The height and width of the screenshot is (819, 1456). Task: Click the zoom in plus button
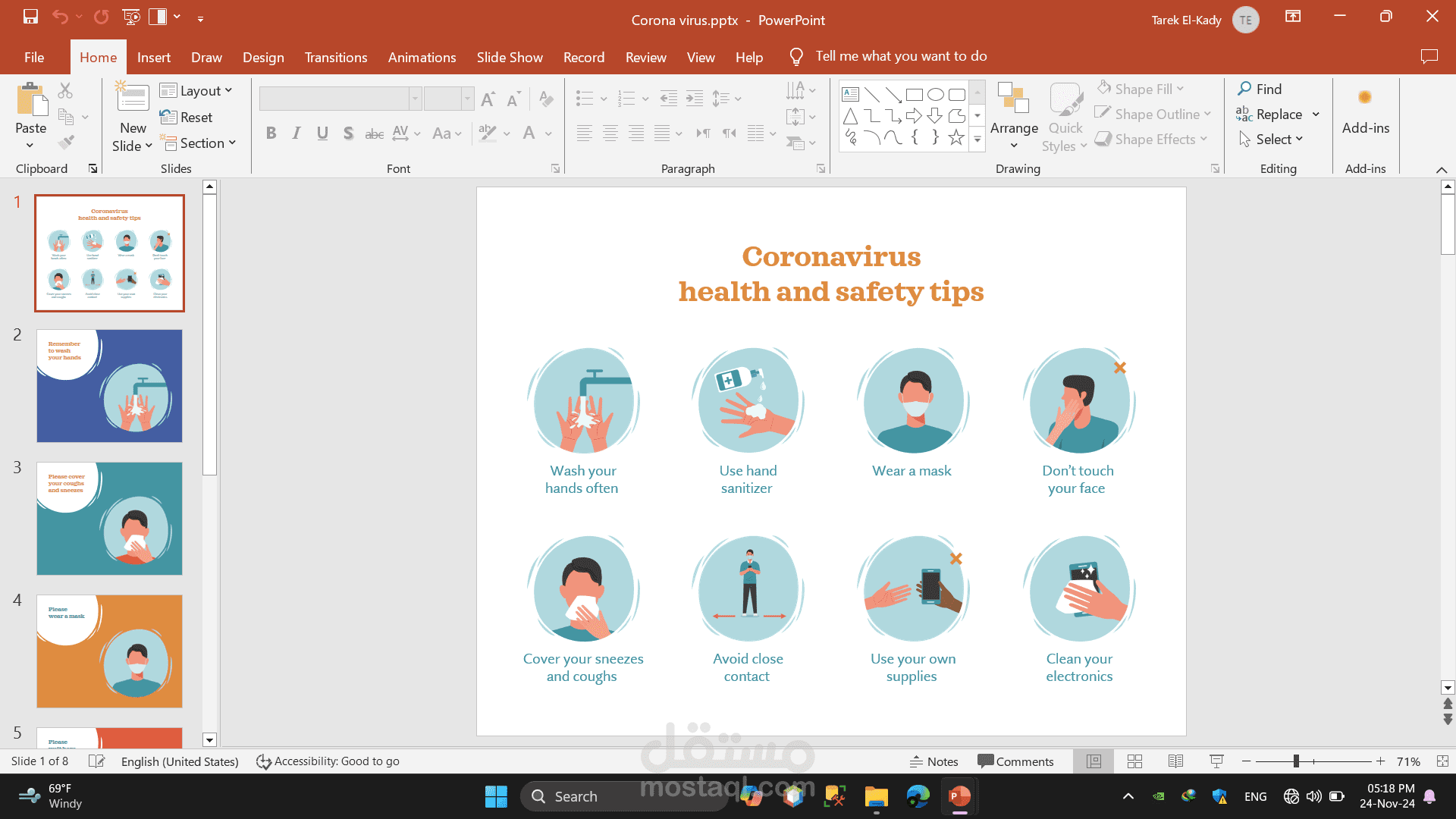click(x=1380, y=761)
